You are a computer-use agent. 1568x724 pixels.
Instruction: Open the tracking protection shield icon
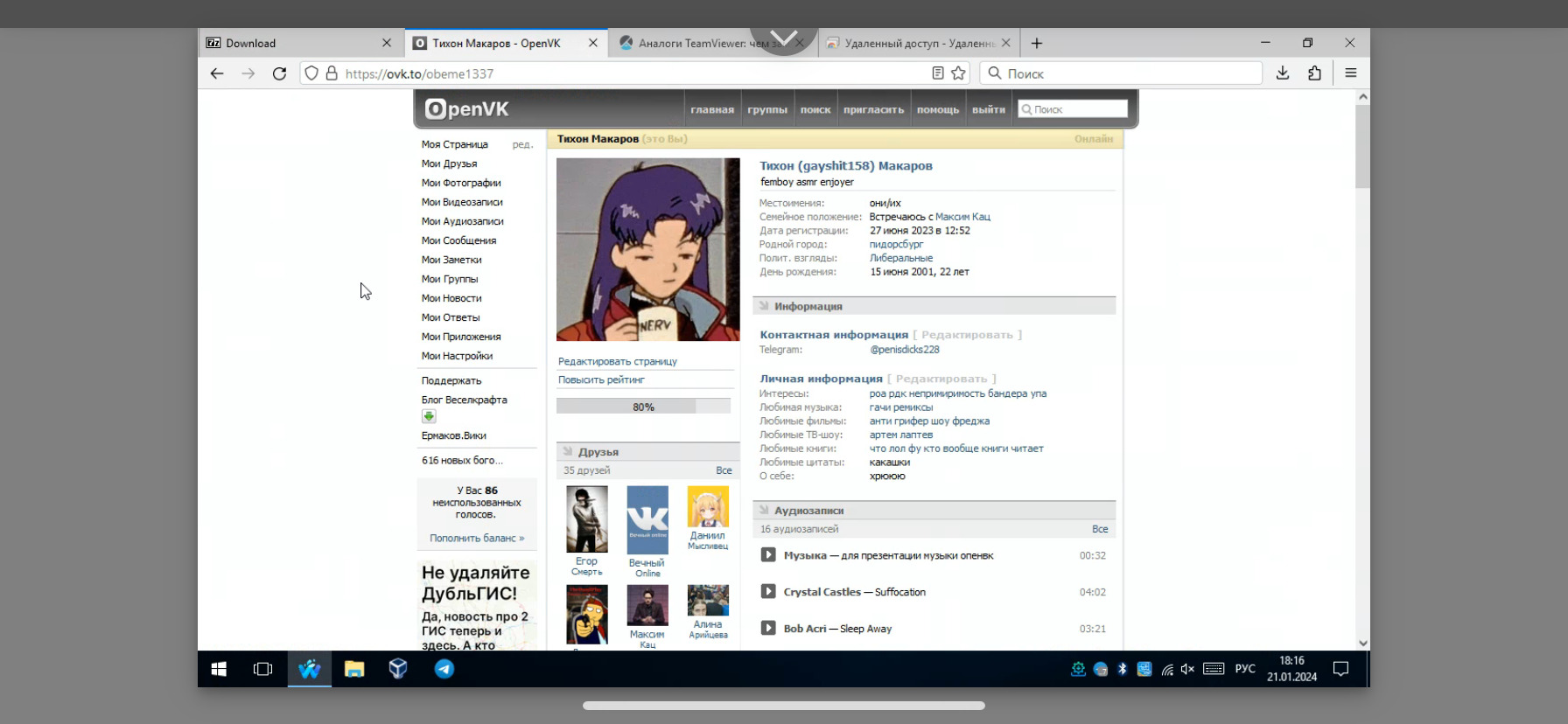(x=311, y=73)
